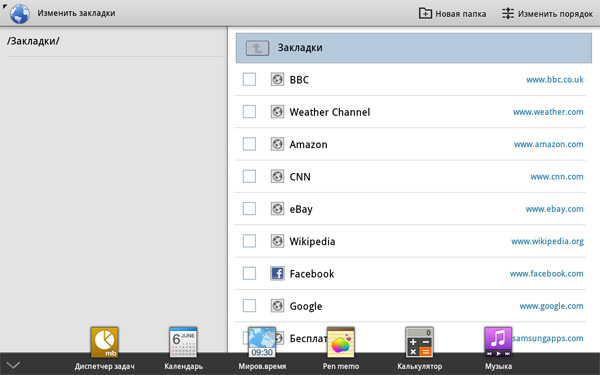The width and height of the screenshot is (600, 375).
Task: Click the Facebook bookmark favicon
Action: (x=277, y=274)
